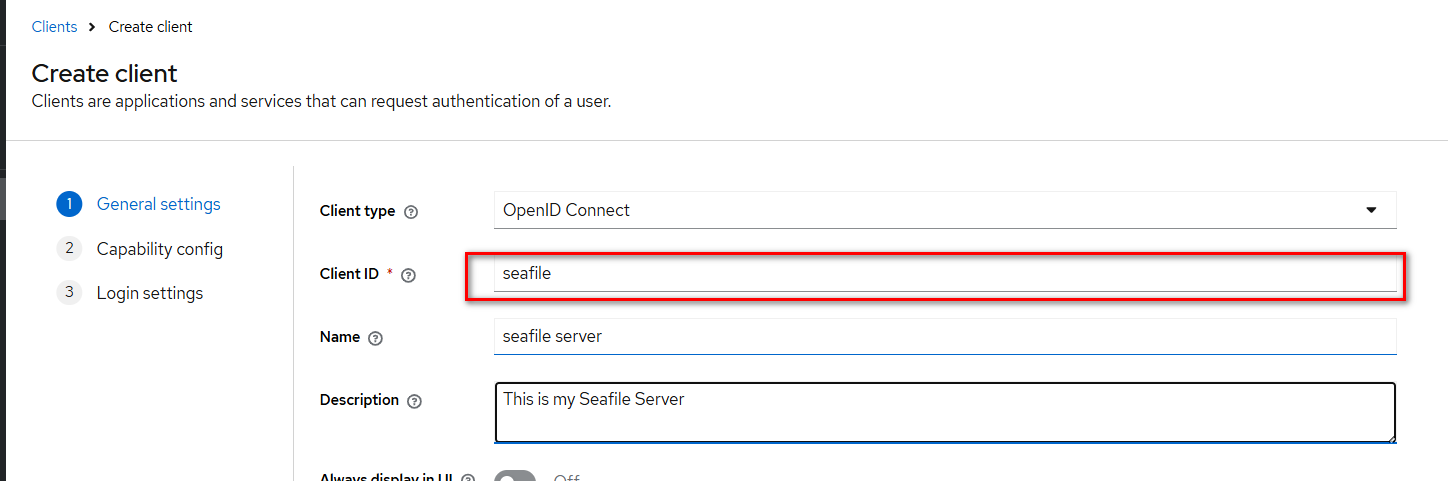Viewport: 1448px width, 481px height.
Task: Switch to the Login settings step
Action: point(150,293)
